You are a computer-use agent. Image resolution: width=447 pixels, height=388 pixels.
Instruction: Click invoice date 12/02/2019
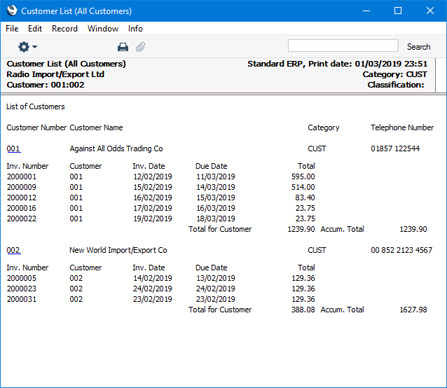[153, 177]
